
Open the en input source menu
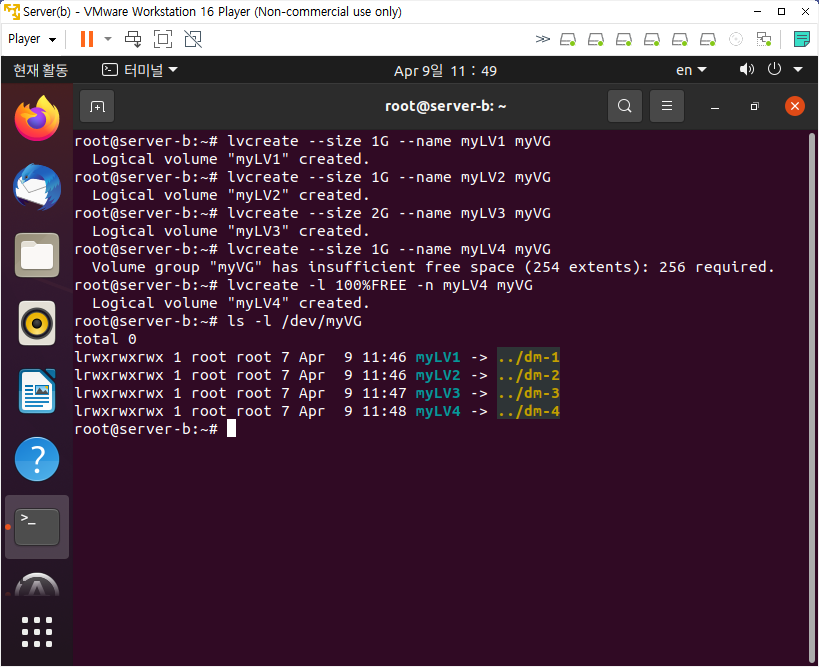(691, 70)
